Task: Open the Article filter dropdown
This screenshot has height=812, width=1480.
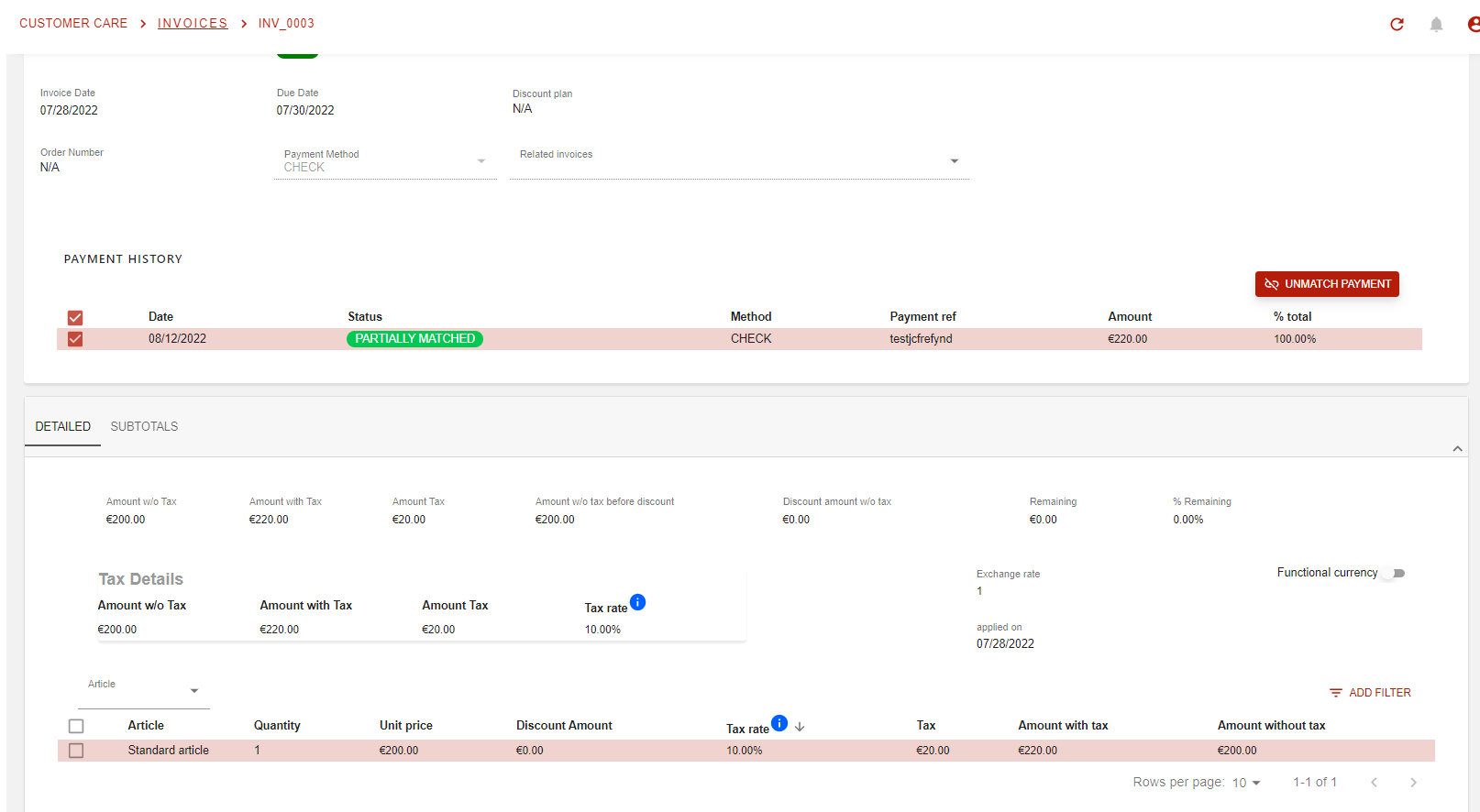Action: point(144,690)
